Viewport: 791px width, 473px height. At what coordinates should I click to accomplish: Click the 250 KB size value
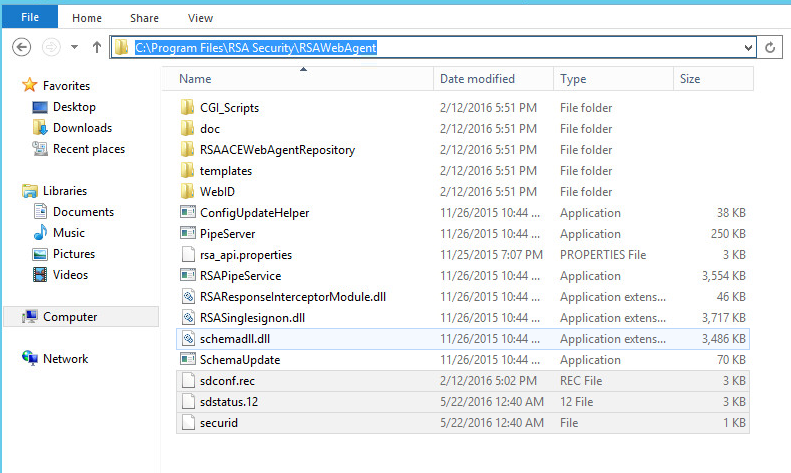tap(728, 234)
